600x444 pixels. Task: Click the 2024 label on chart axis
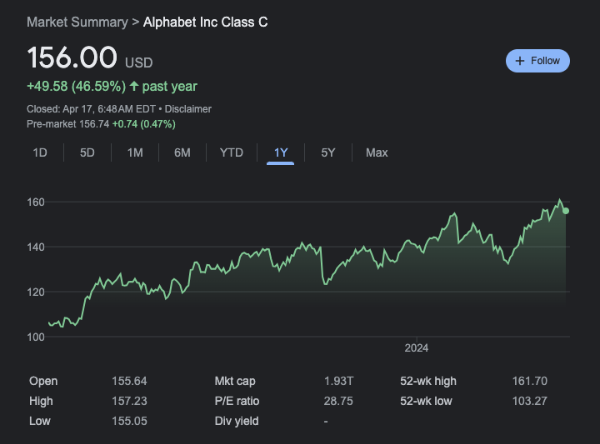(416, 348)
